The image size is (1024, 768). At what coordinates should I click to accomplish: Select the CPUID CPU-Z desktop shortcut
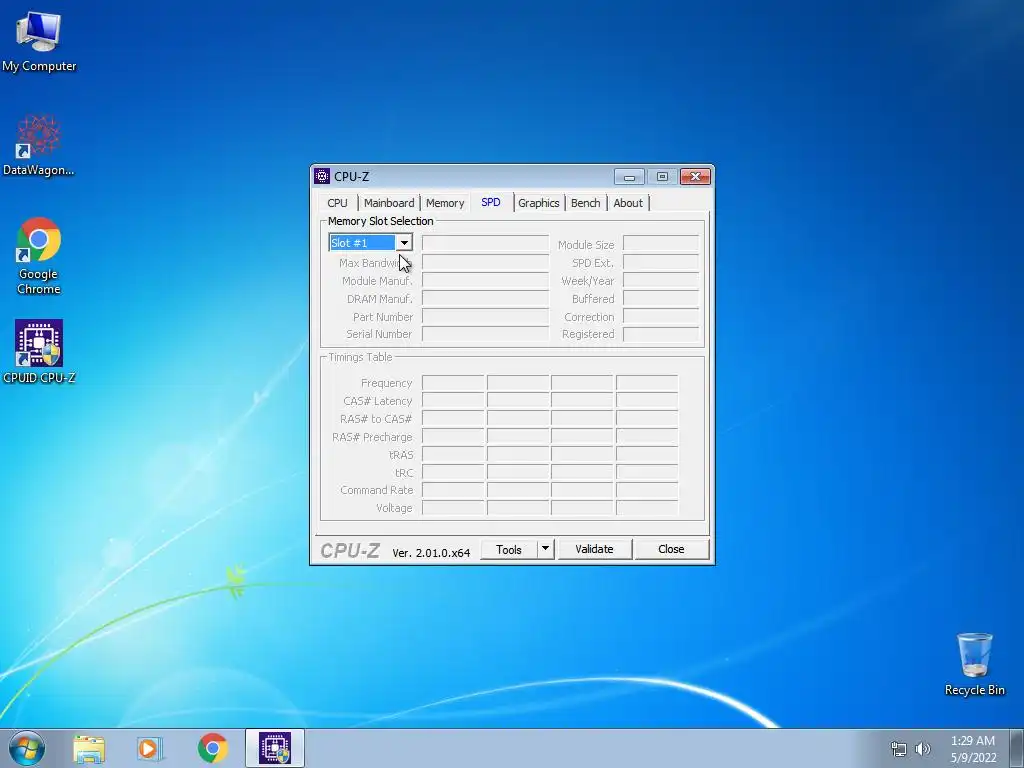39,351
